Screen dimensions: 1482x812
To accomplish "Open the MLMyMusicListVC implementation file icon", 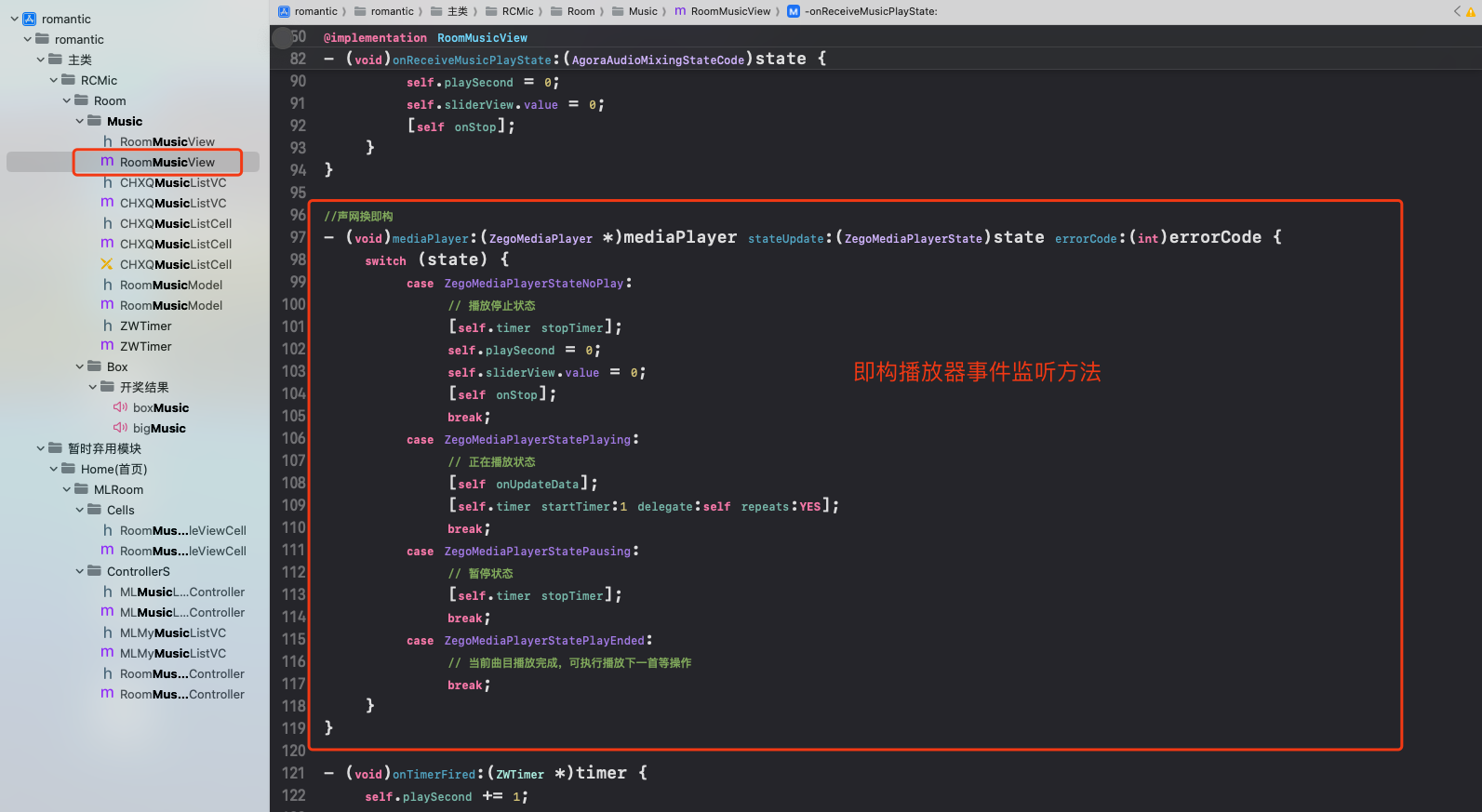I will [108, 653].
